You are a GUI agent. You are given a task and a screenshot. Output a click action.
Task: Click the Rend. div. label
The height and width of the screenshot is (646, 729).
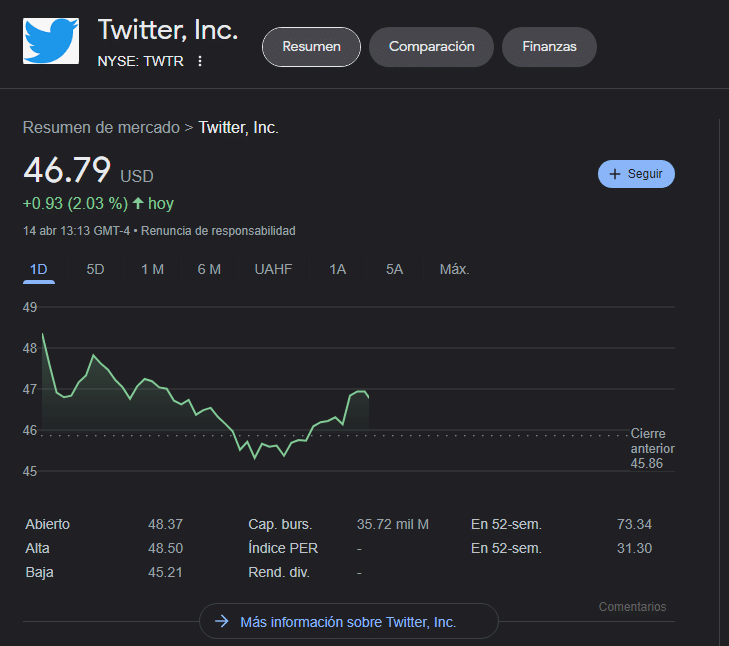coord(279,572)
